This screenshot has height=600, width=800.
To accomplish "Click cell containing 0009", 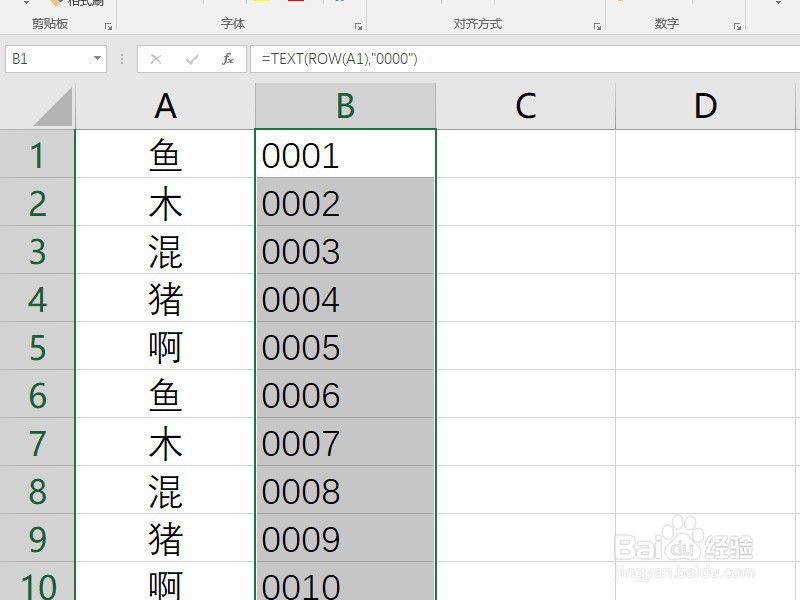I will [x=345, y=538].
